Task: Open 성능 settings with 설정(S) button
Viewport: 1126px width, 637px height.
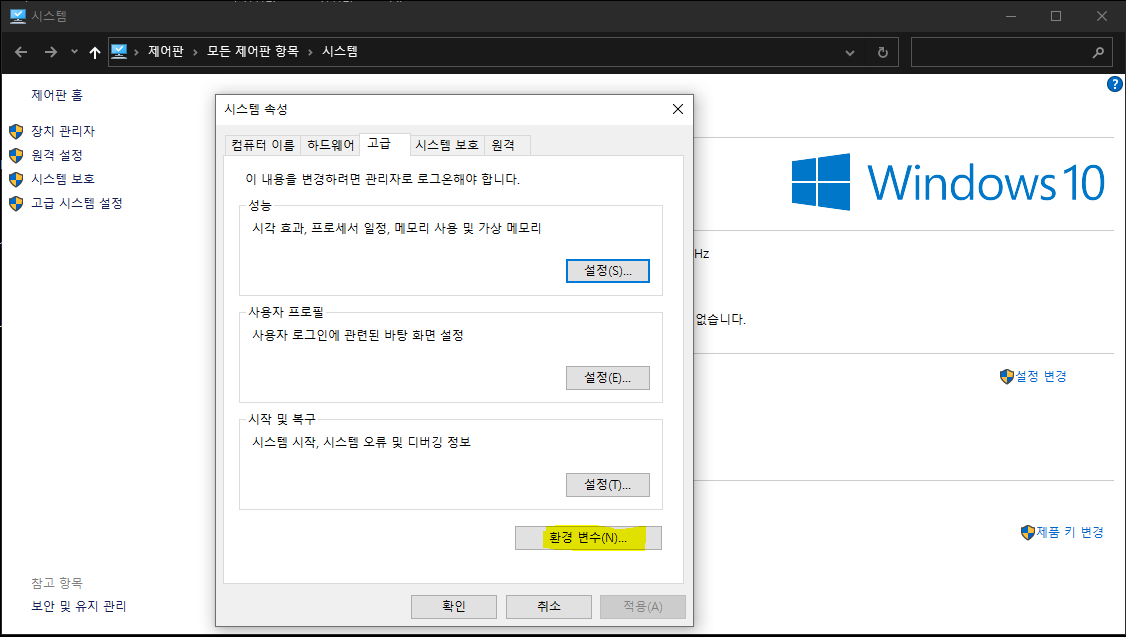Action: click(608, 271)
